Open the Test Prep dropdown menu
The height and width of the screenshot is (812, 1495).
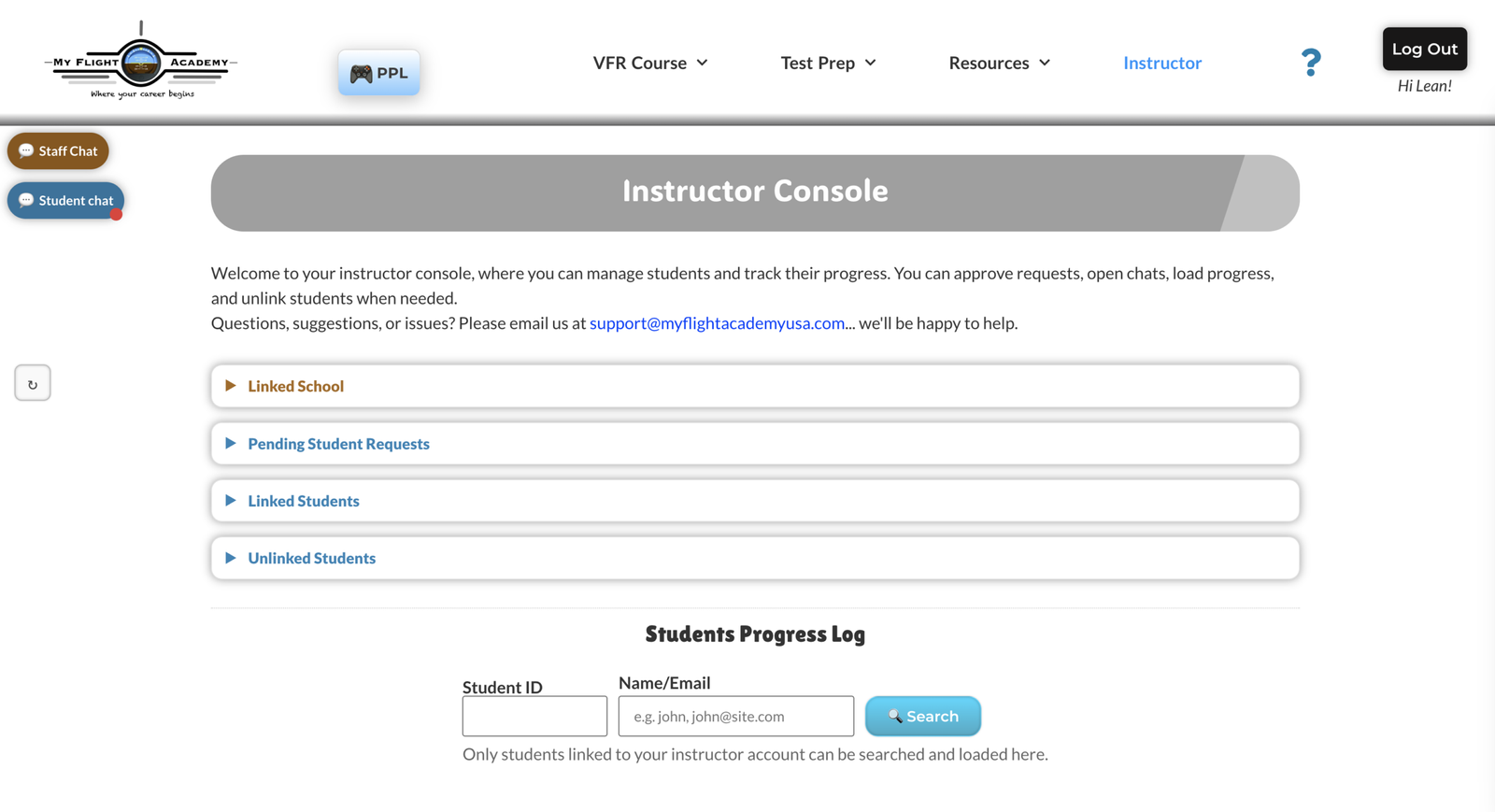[x=828, y=63]
